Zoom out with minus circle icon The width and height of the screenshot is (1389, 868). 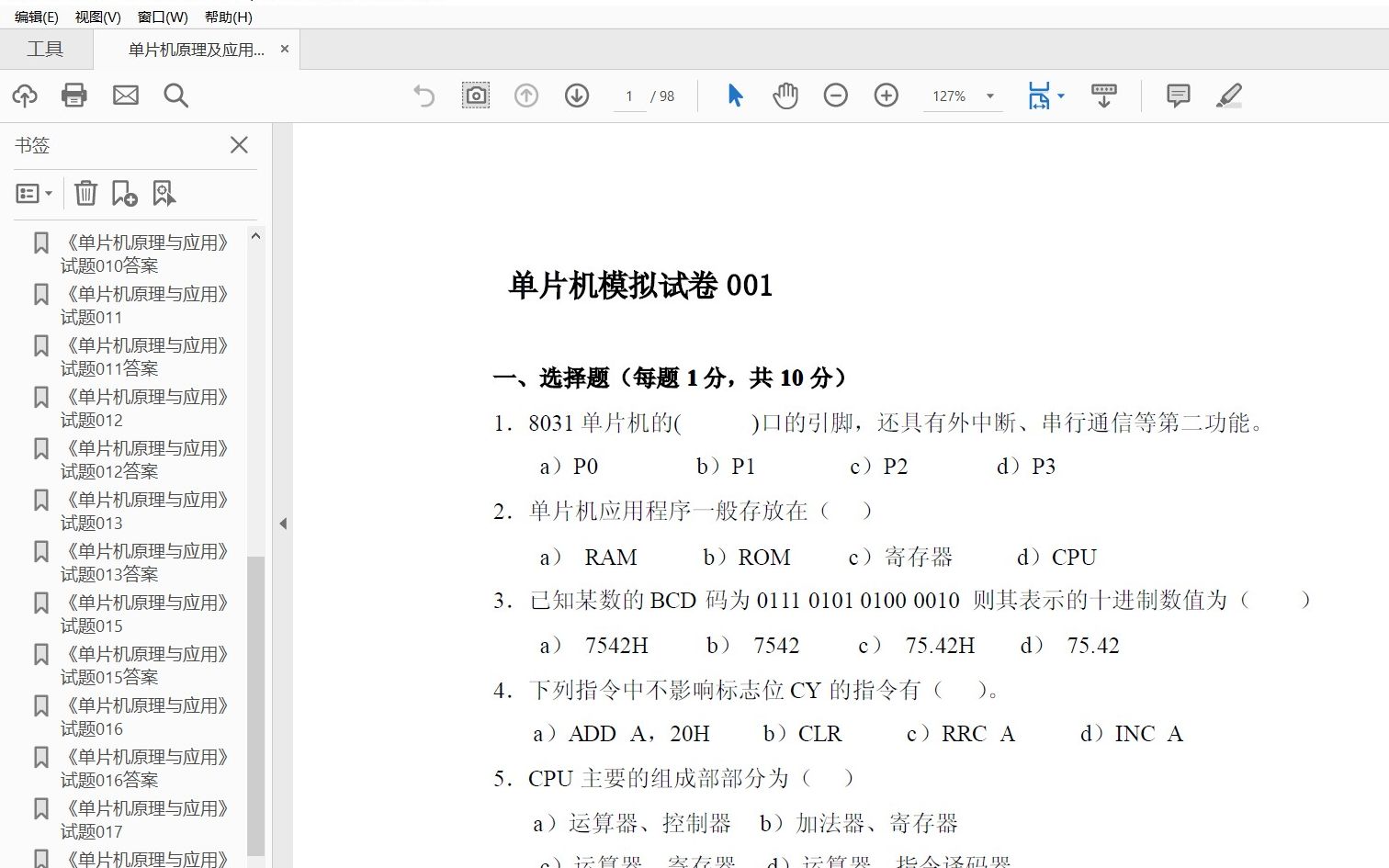point(836,96)
